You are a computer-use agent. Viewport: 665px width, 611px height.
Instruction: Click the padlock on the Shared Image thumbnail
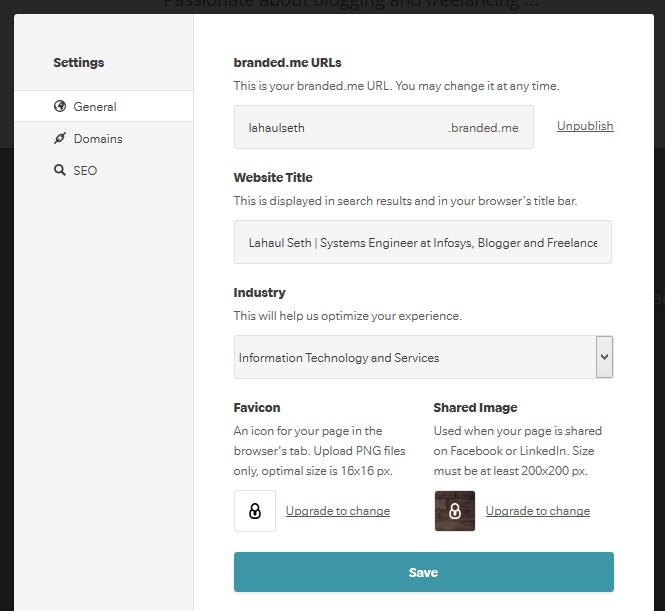[x=455, y=511]
